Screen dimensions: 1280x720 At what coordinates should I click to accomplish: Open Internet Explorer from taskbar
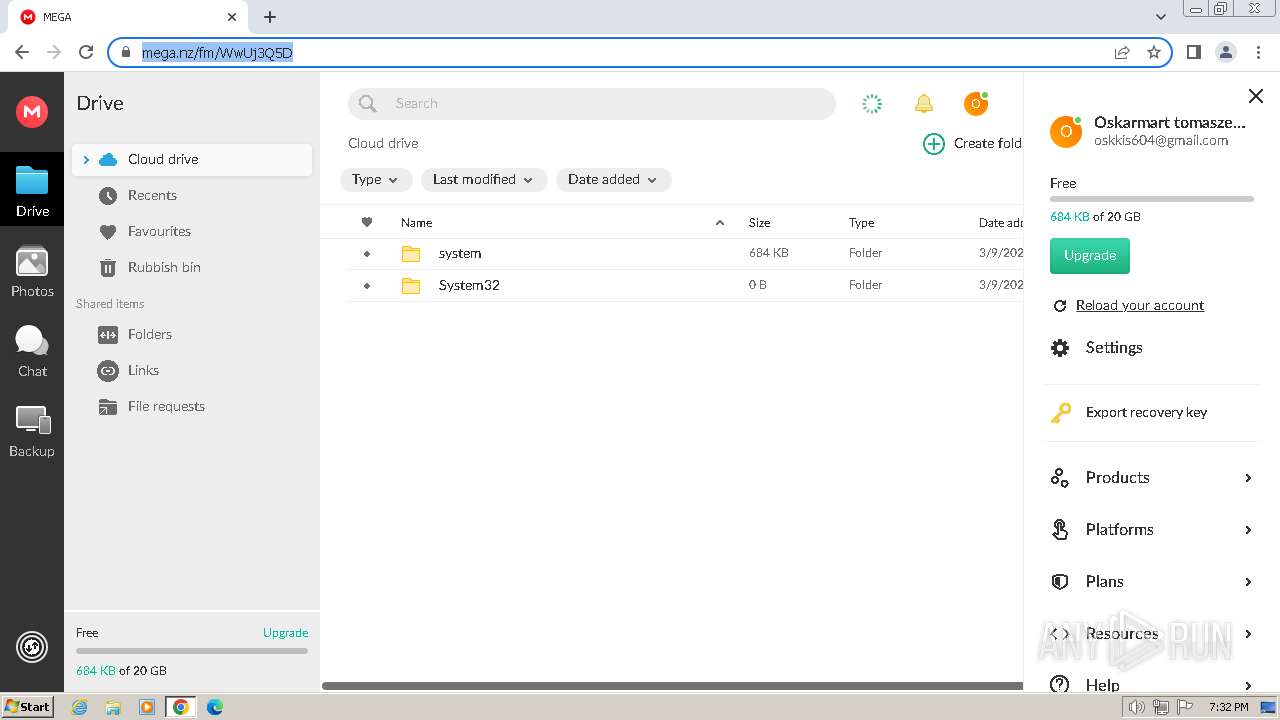pyautogui.click(x=80, y=707)
